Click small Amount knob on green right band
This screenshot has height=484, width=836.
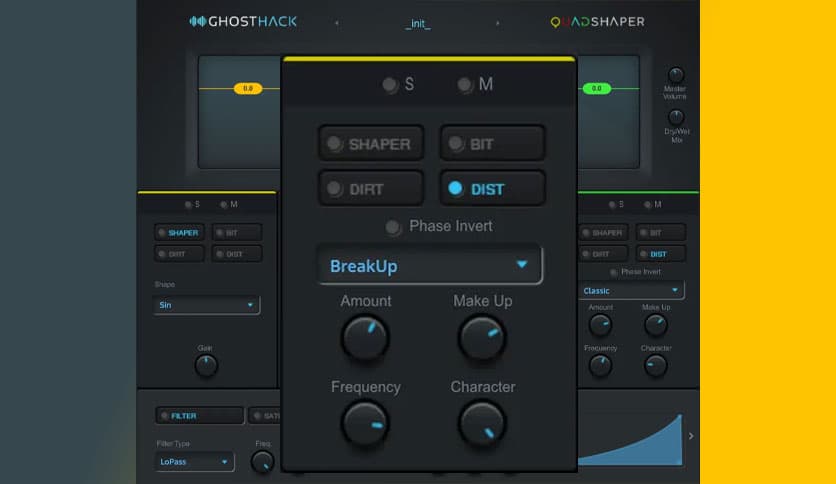pyautogui.click(x=600, y=325)
